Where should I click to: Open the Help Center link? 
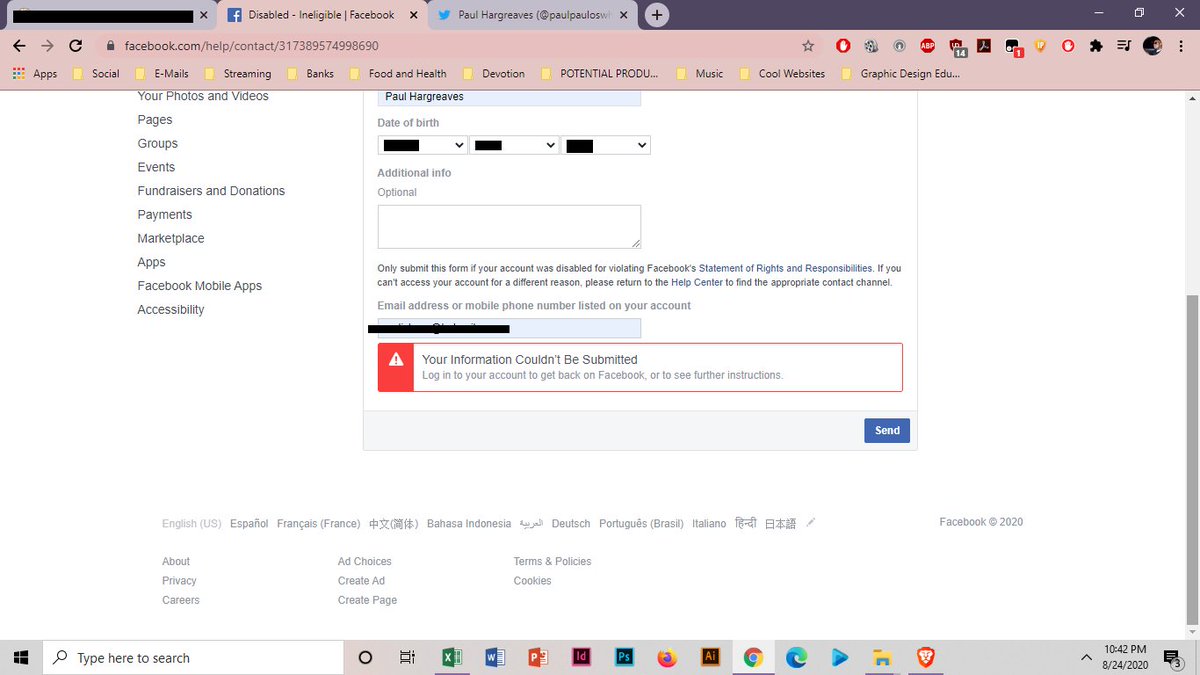(696, 283)
